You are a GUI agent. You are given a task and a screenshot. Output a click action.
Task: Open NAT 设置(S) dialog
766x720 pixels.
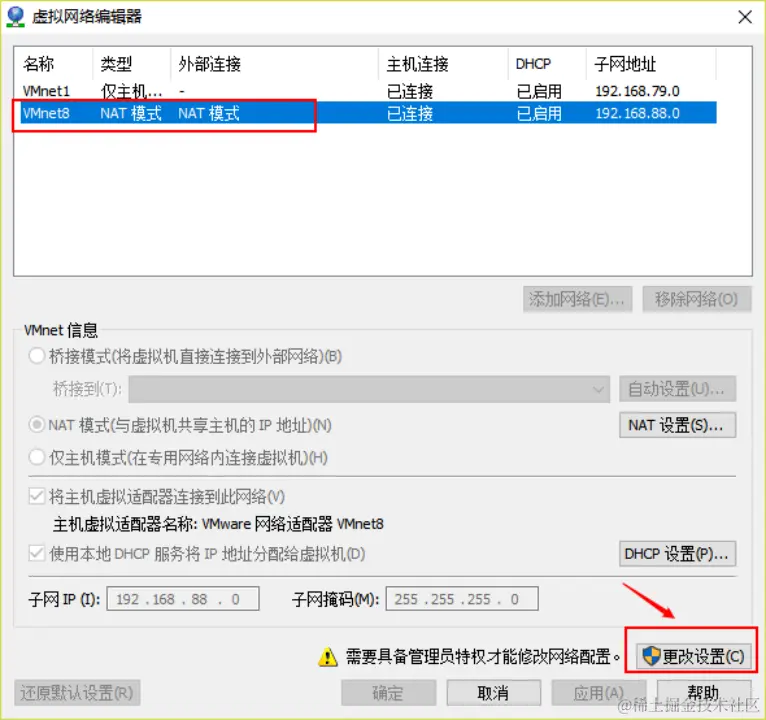[x=677, y=425]
